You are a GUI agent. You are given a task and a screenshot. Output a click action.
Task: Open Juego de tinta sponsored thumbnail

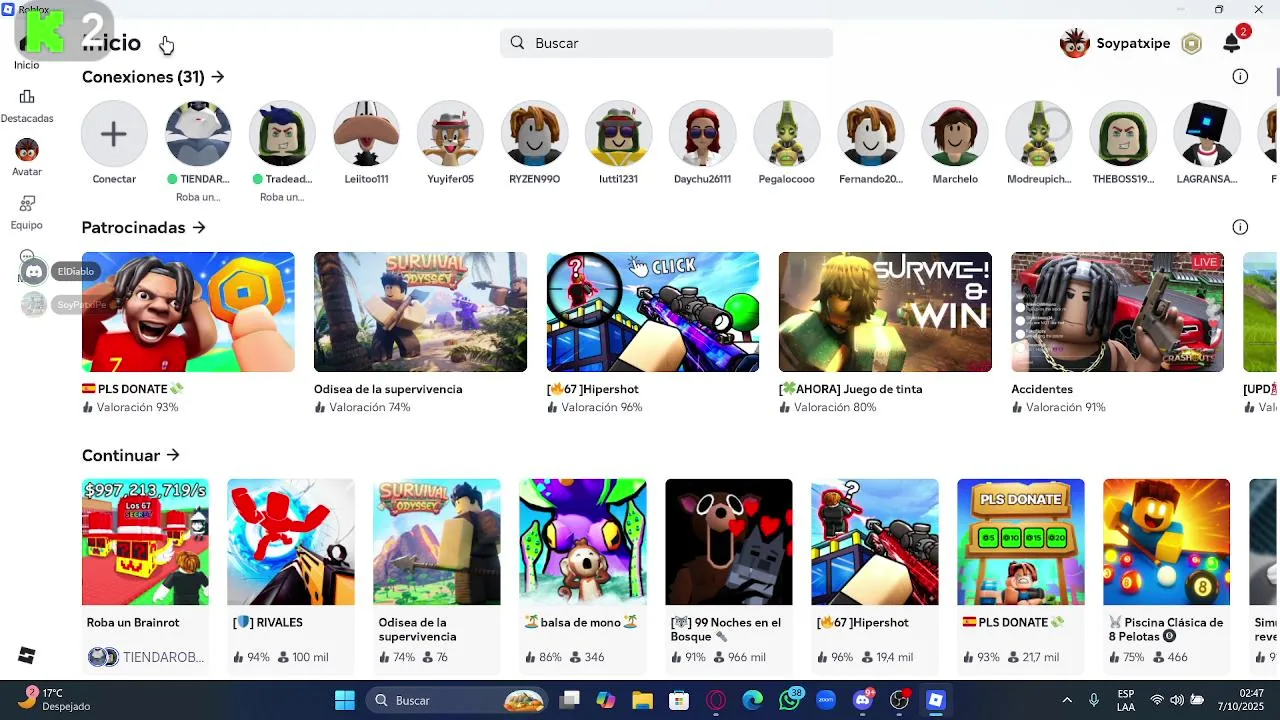[885, 312]
